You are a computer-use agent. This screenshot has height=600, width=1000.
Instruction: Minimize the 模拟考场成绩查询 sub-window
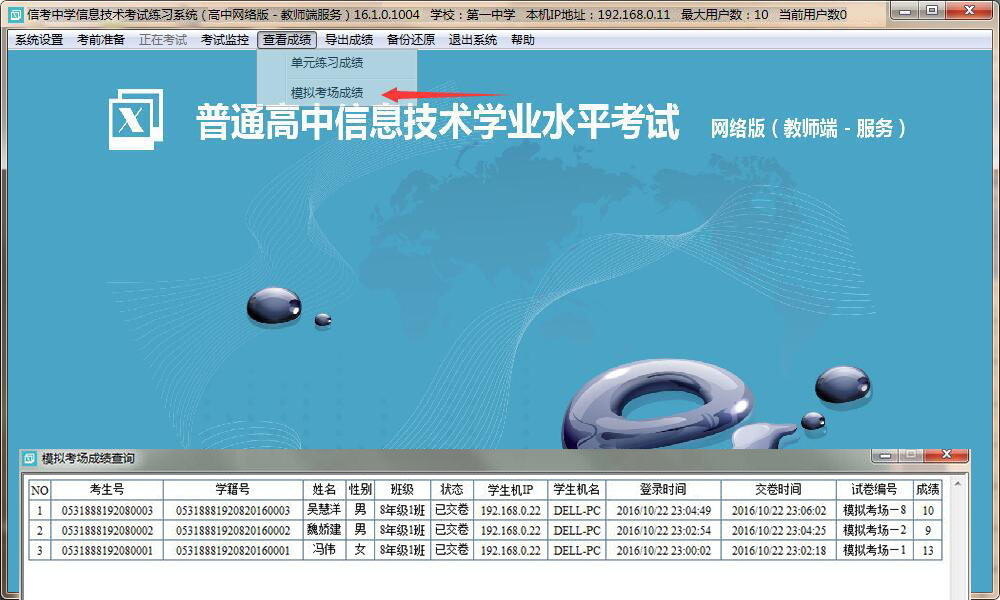[884, 456]
